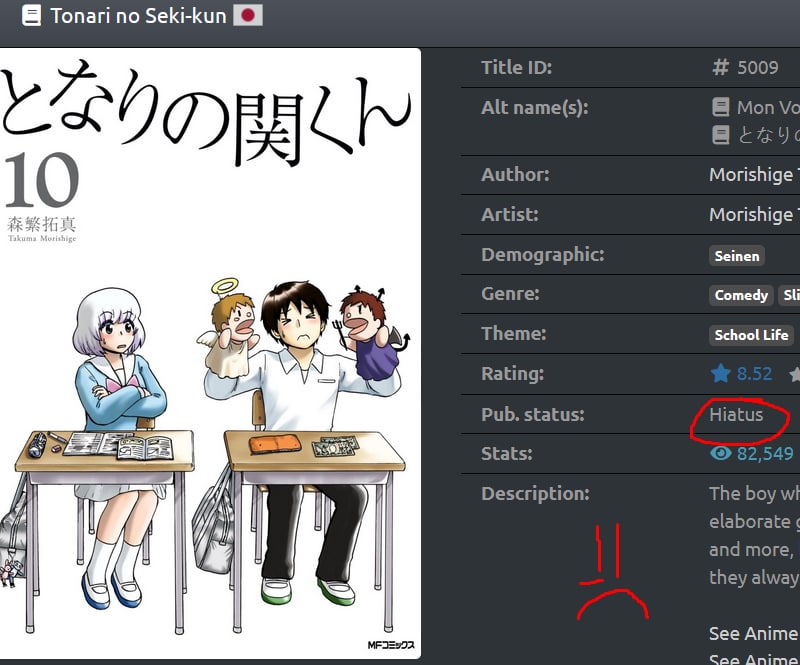Click the Pub. status label
This screenshot has width=800, height=665.
pyautogui.click(x=533, y=414)
